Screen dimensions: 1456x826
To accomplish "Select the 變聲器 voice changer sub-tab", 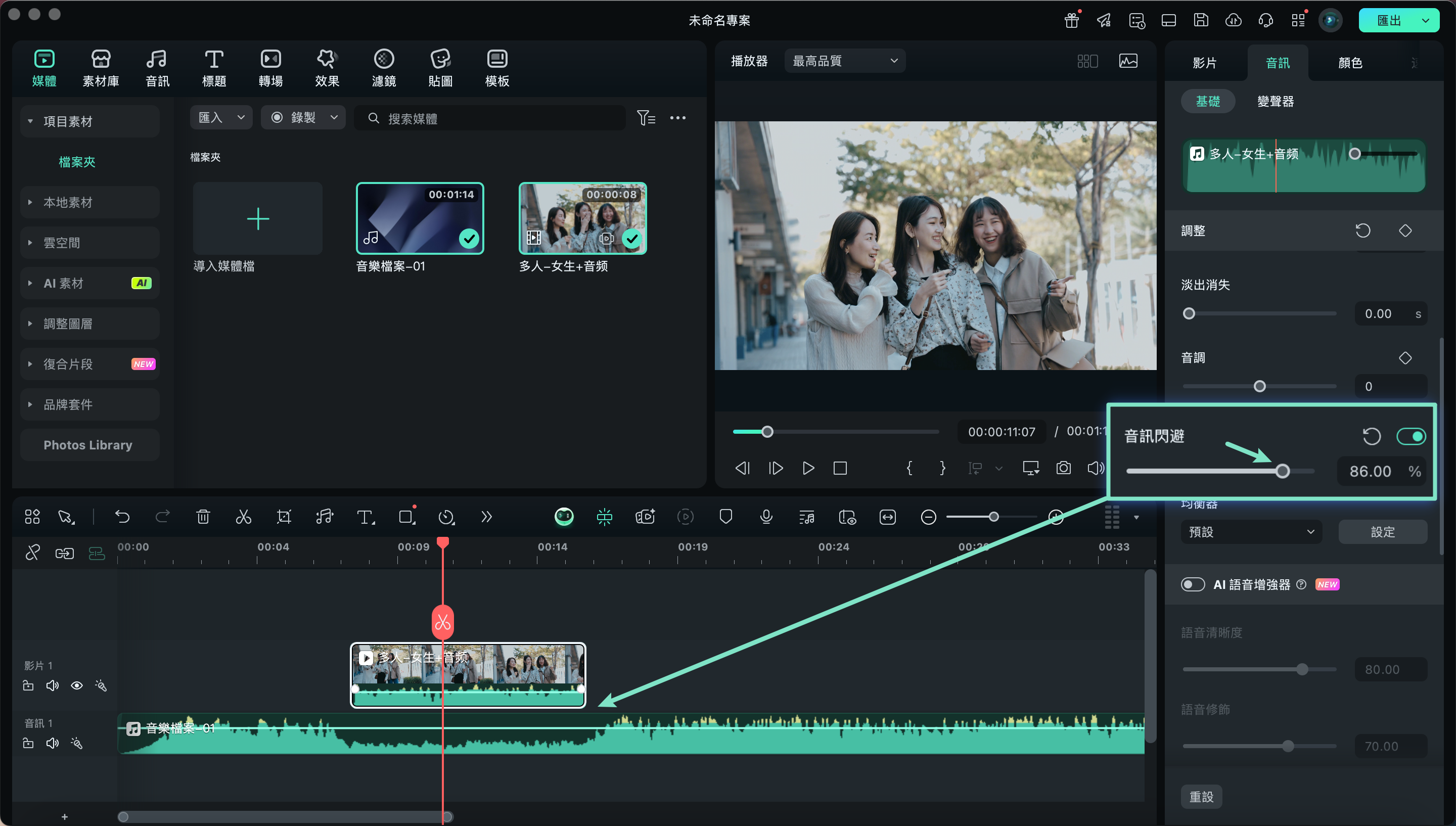I will click(1275, 101).
